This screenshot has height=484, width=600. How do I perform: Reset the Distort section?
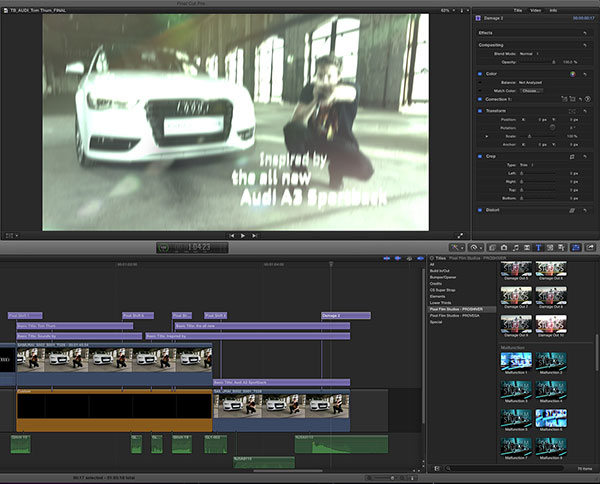[585, 210]
